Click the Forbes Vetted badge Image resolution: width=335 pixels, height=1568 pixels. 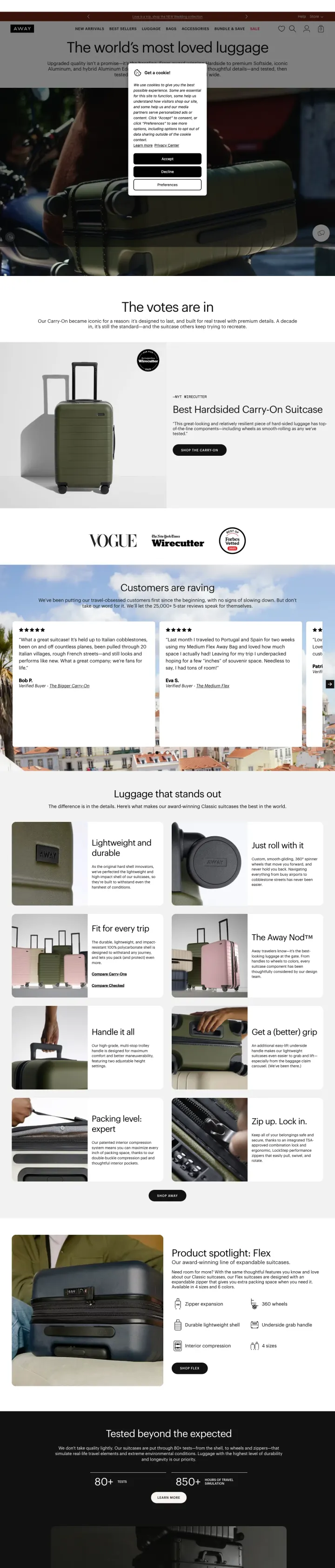[x=232, y=540]
